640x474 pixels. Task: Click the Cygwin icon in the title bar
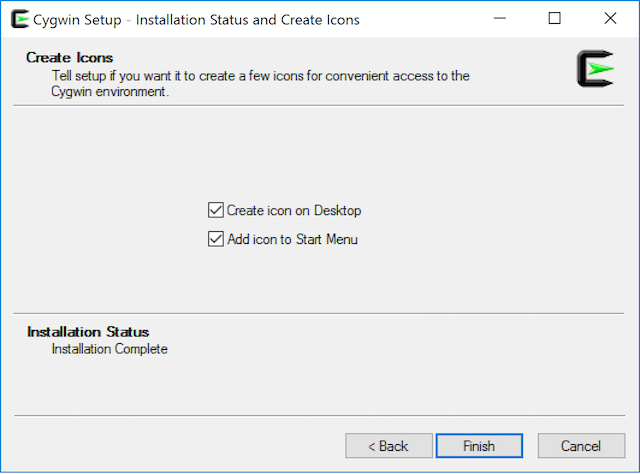(19, 19)
